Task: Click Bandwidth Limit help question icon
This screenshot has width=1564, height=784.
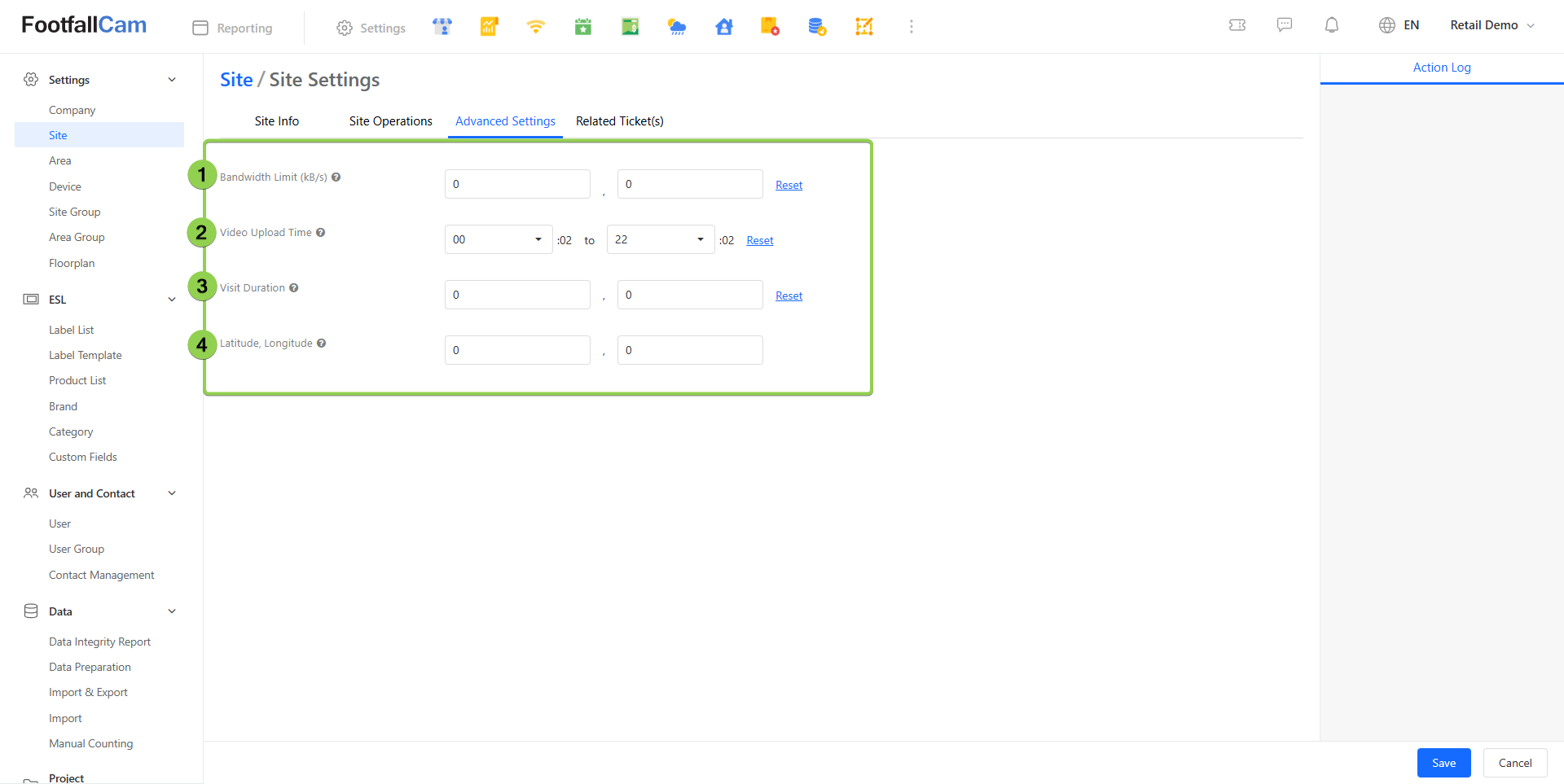Action: [336, 177]
